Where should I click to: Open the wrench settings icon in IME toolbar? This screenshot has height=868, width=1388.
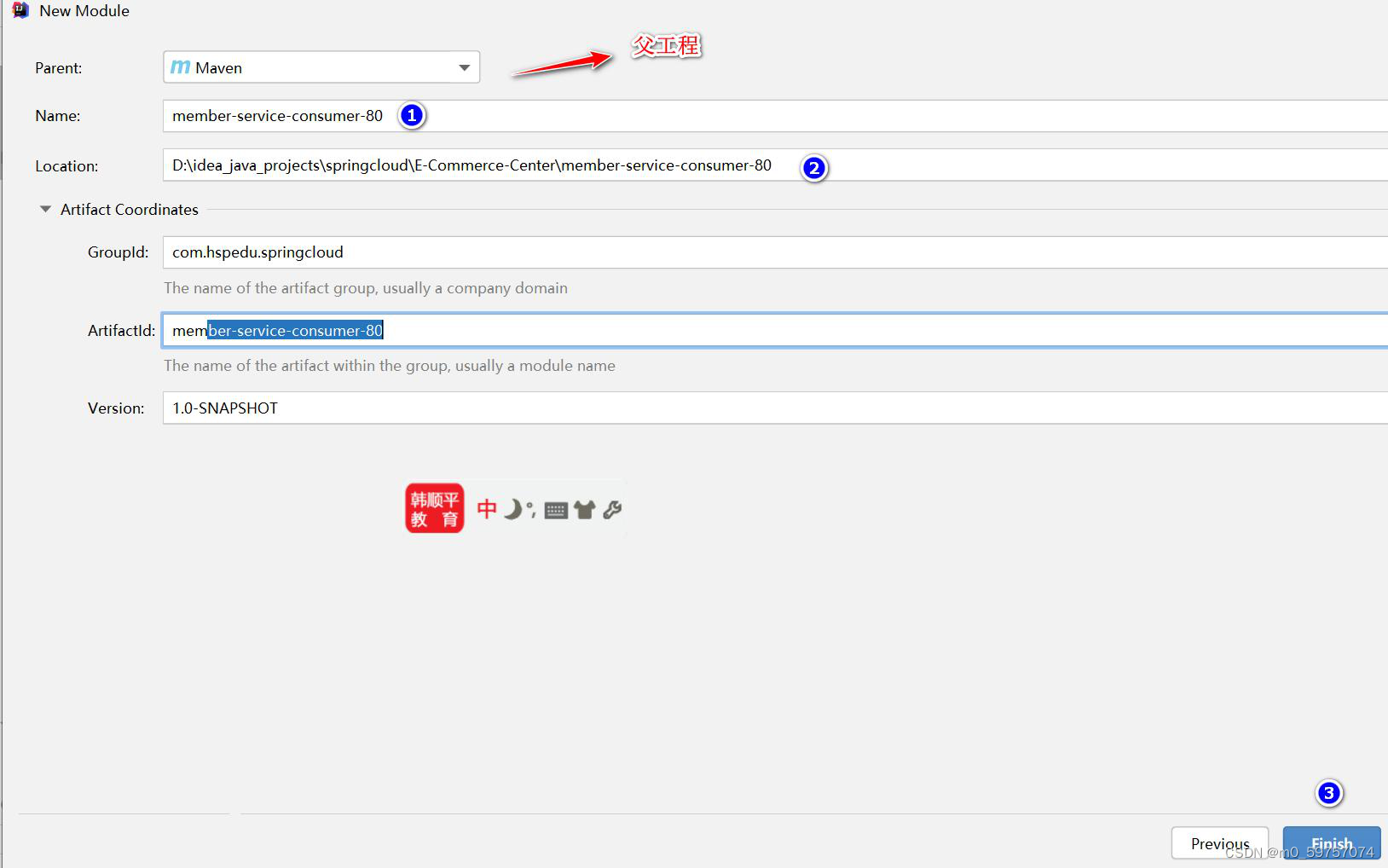pyautogui.click(x=612, y=510)
